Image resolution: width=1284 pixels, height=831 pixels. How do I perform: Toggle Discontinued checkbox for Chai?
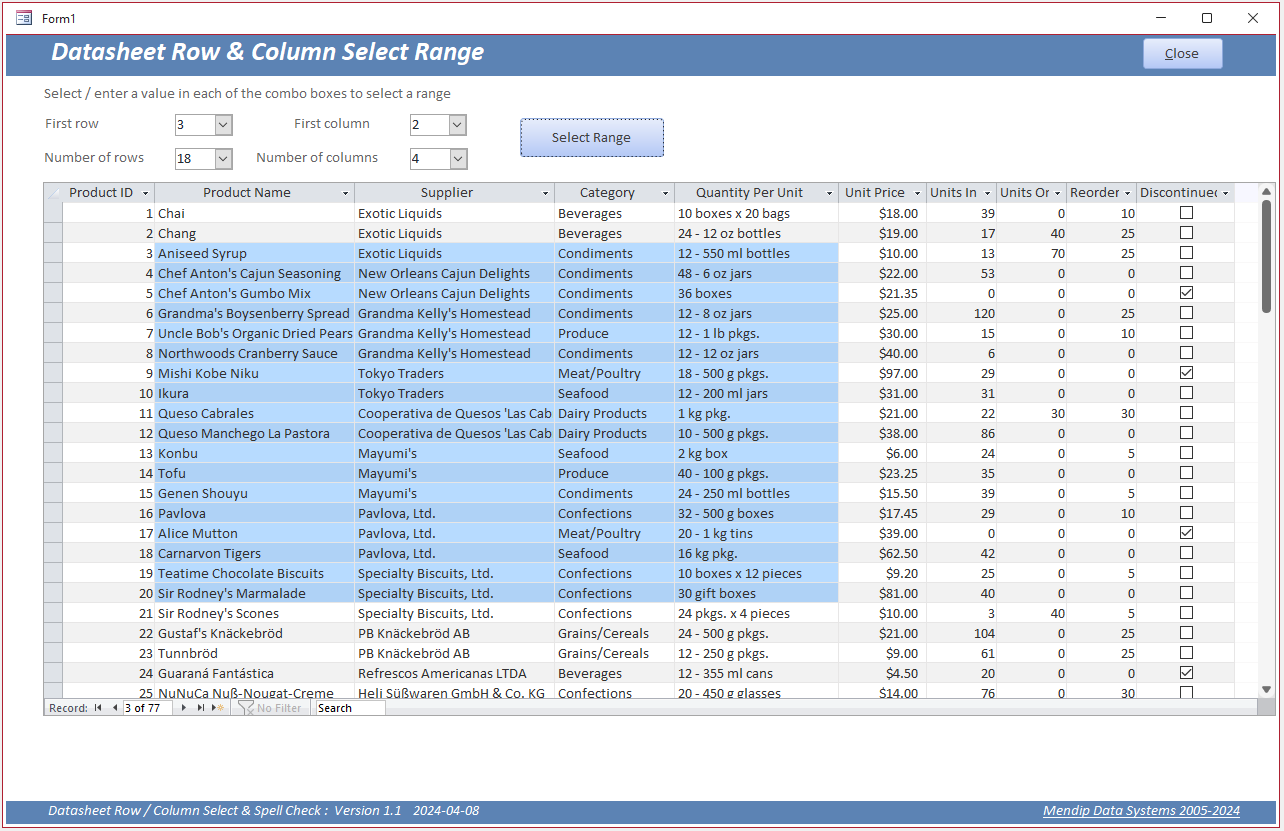1186,213
